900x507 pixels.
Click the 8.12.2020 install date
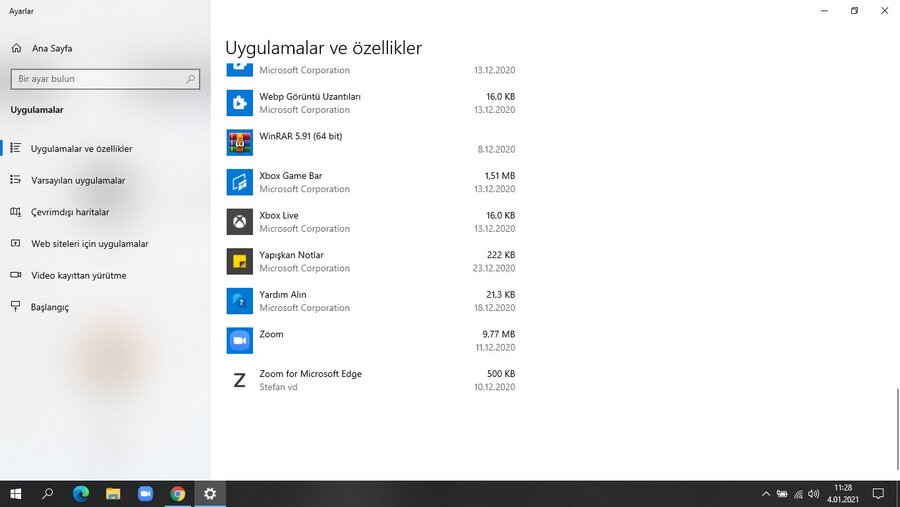click(x=496, y=149)
